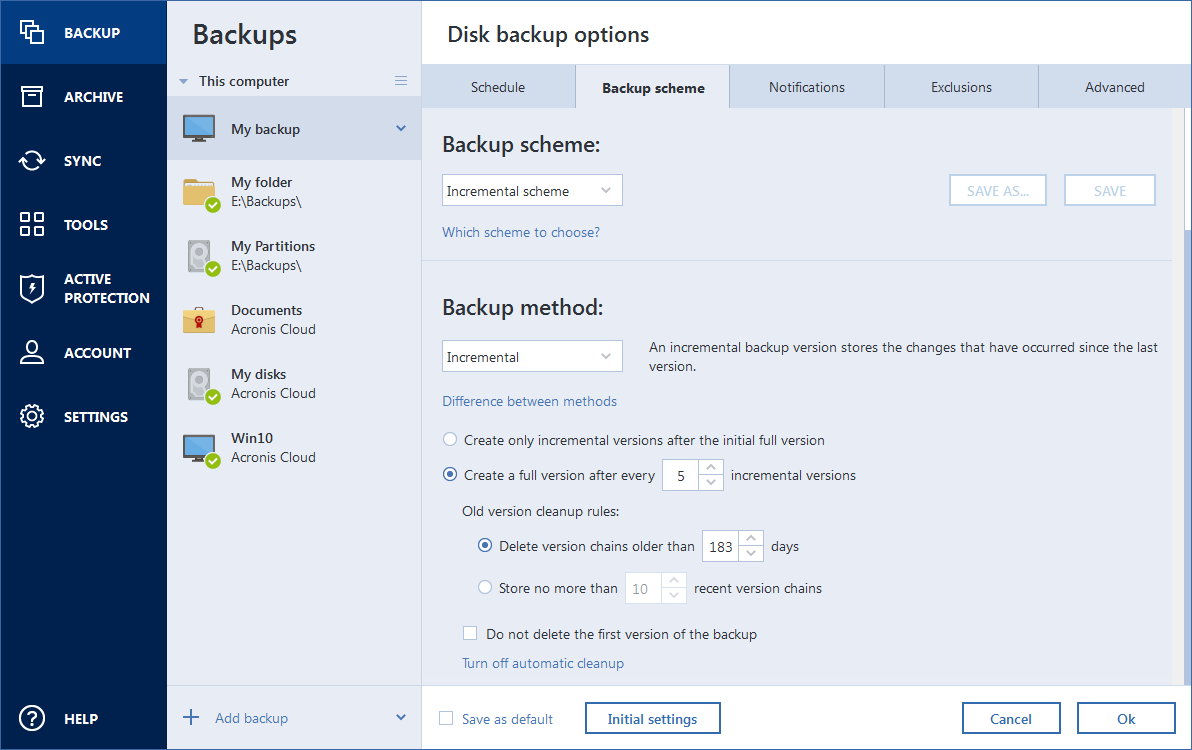This screenshot has width=1192, height=750.
Task: Select the Sync sidebar icon
Action: pos(83,160)
